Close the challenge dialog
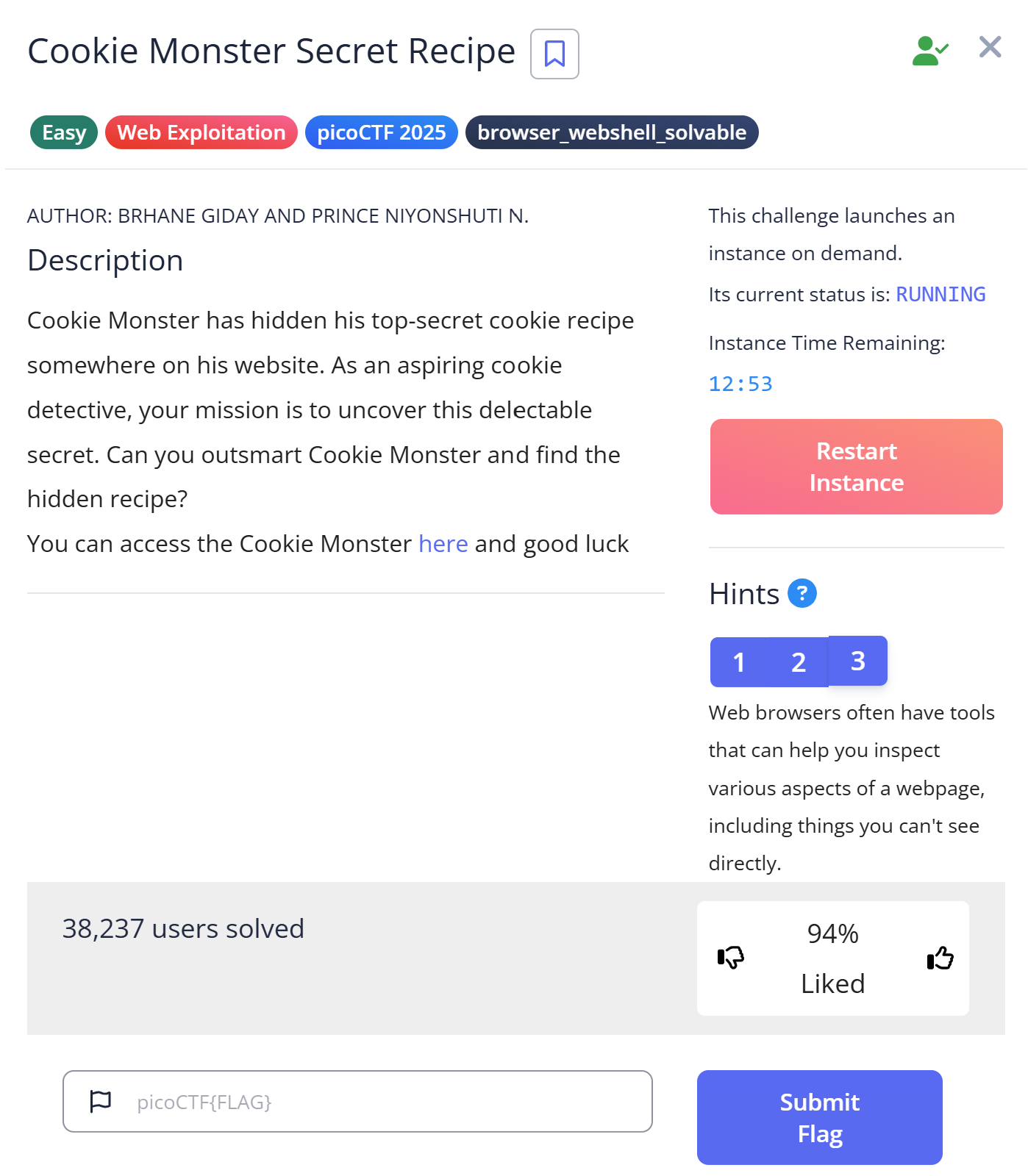This screenshot has width=1028, height=1176. pyautogui.click(x=990, y=47)
